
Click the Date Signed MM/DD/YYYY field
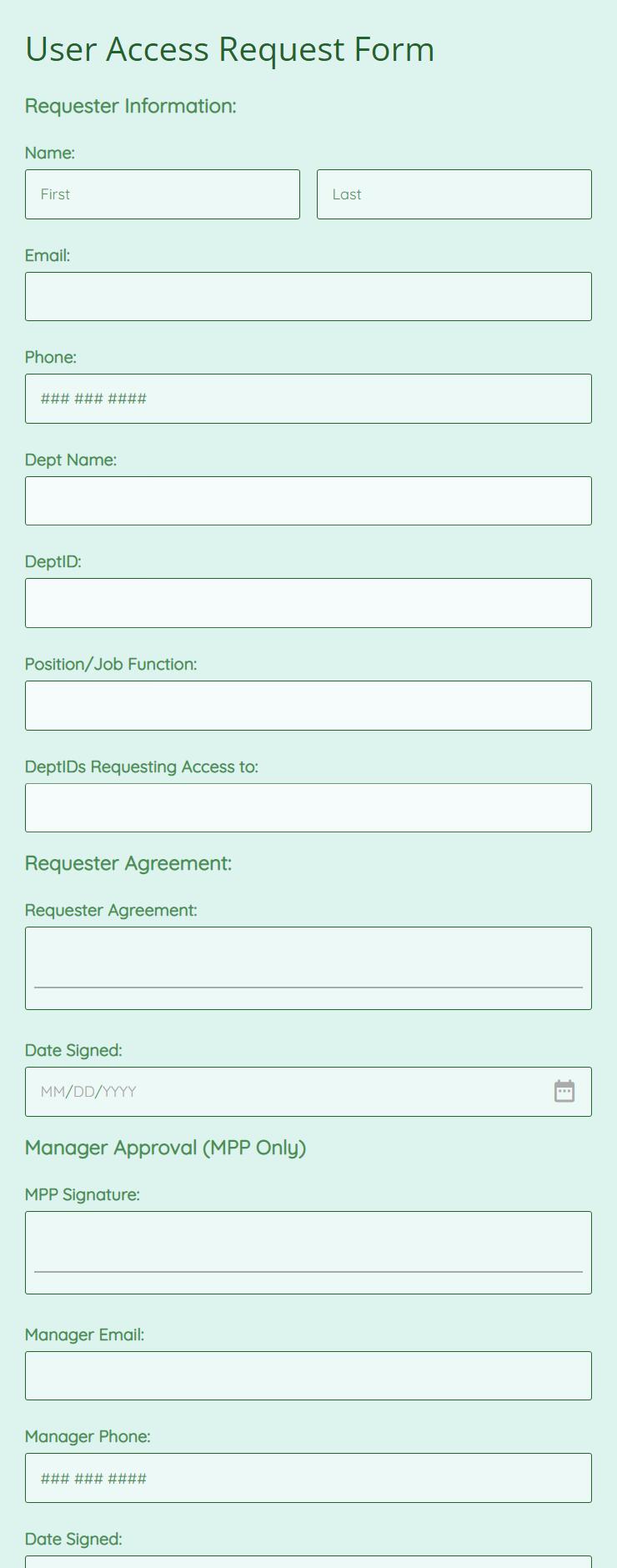(x=308, y=1092)
